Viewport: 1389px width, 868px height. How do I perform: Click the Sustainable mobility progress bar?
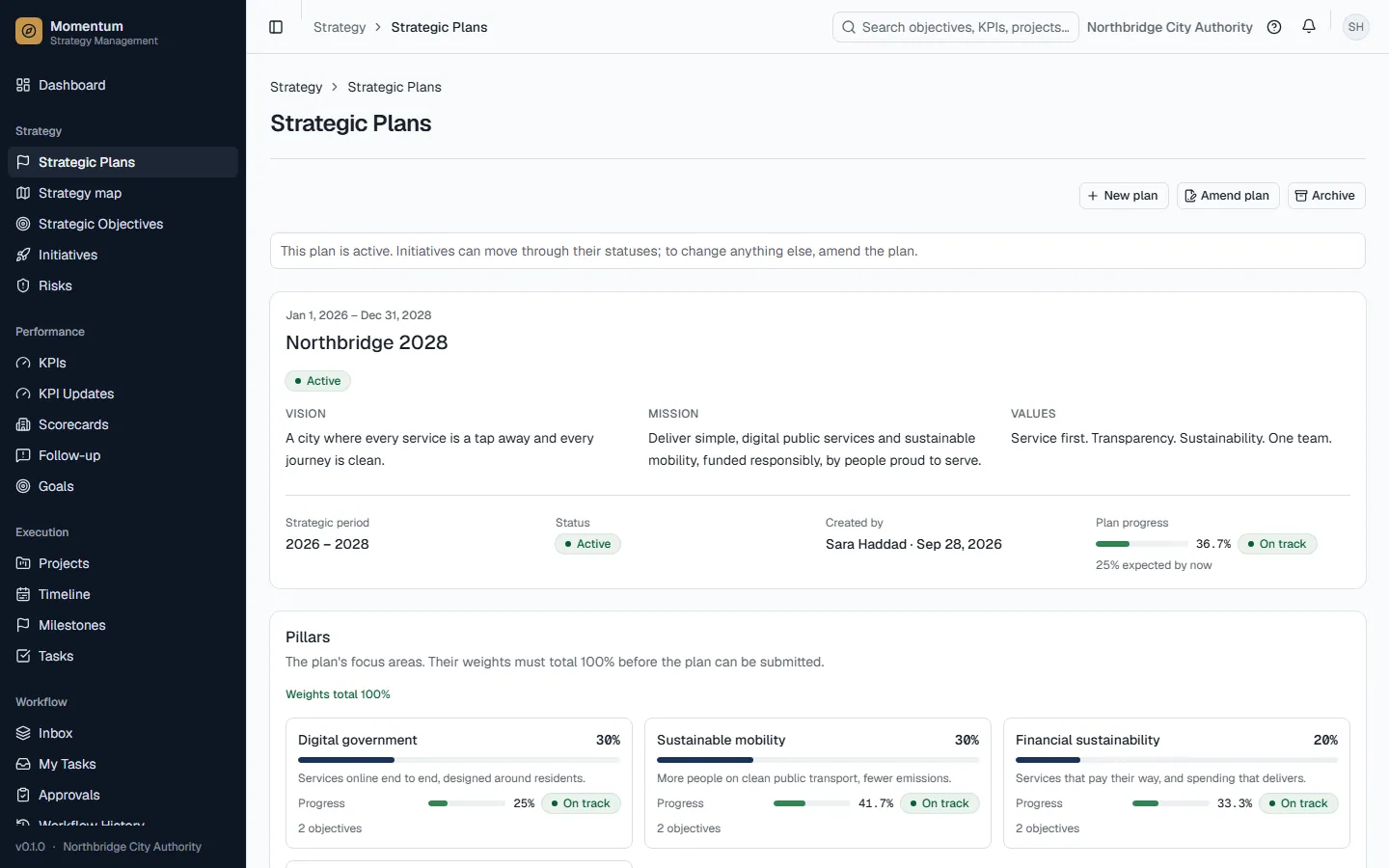click(812, 803)
